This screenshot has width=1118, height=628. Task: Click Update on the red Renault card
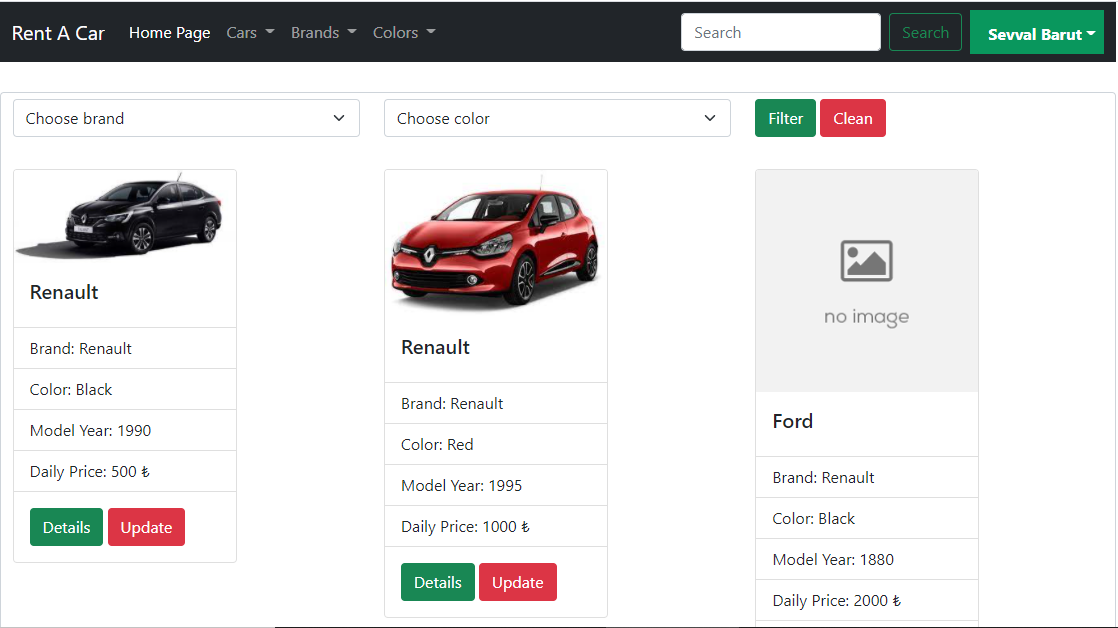click(x=517, y=582)
